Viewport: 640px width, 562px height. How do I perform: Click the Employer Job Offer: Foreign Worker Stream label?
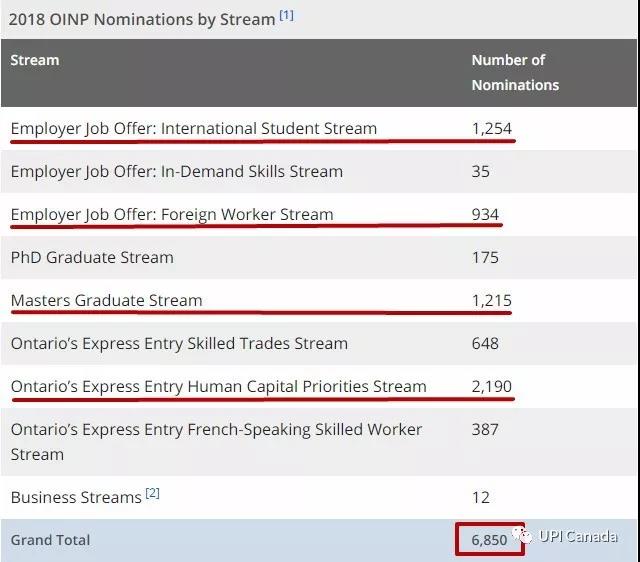tap(172, 214)
